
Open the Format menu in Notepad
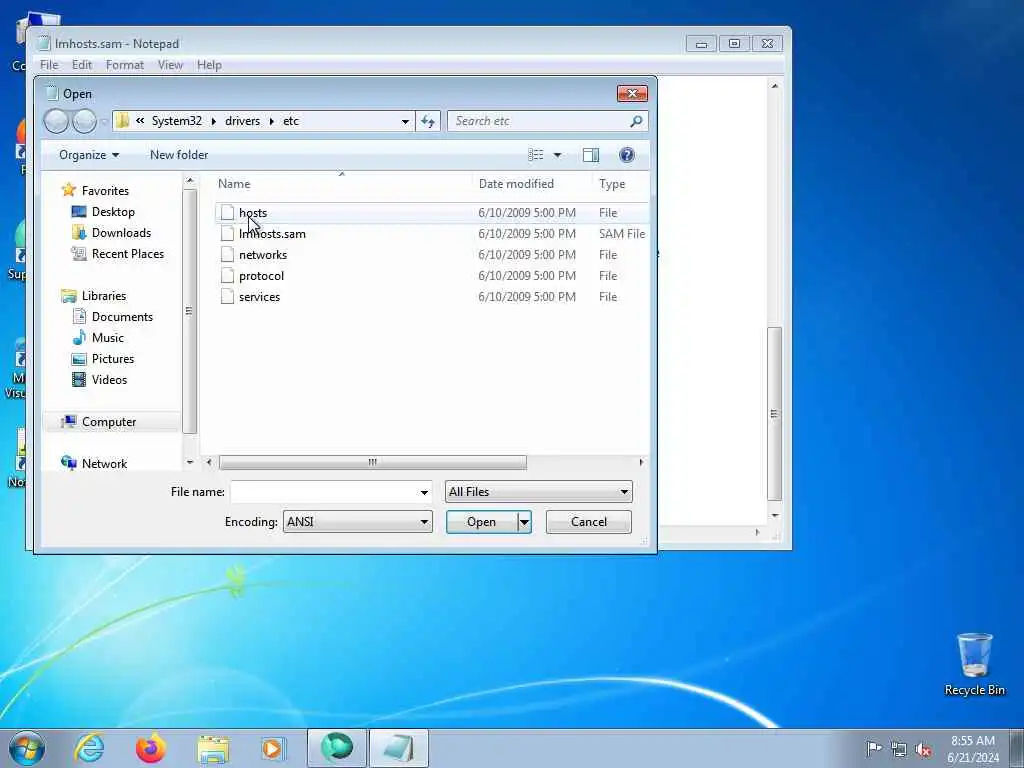tap(125, 65)
